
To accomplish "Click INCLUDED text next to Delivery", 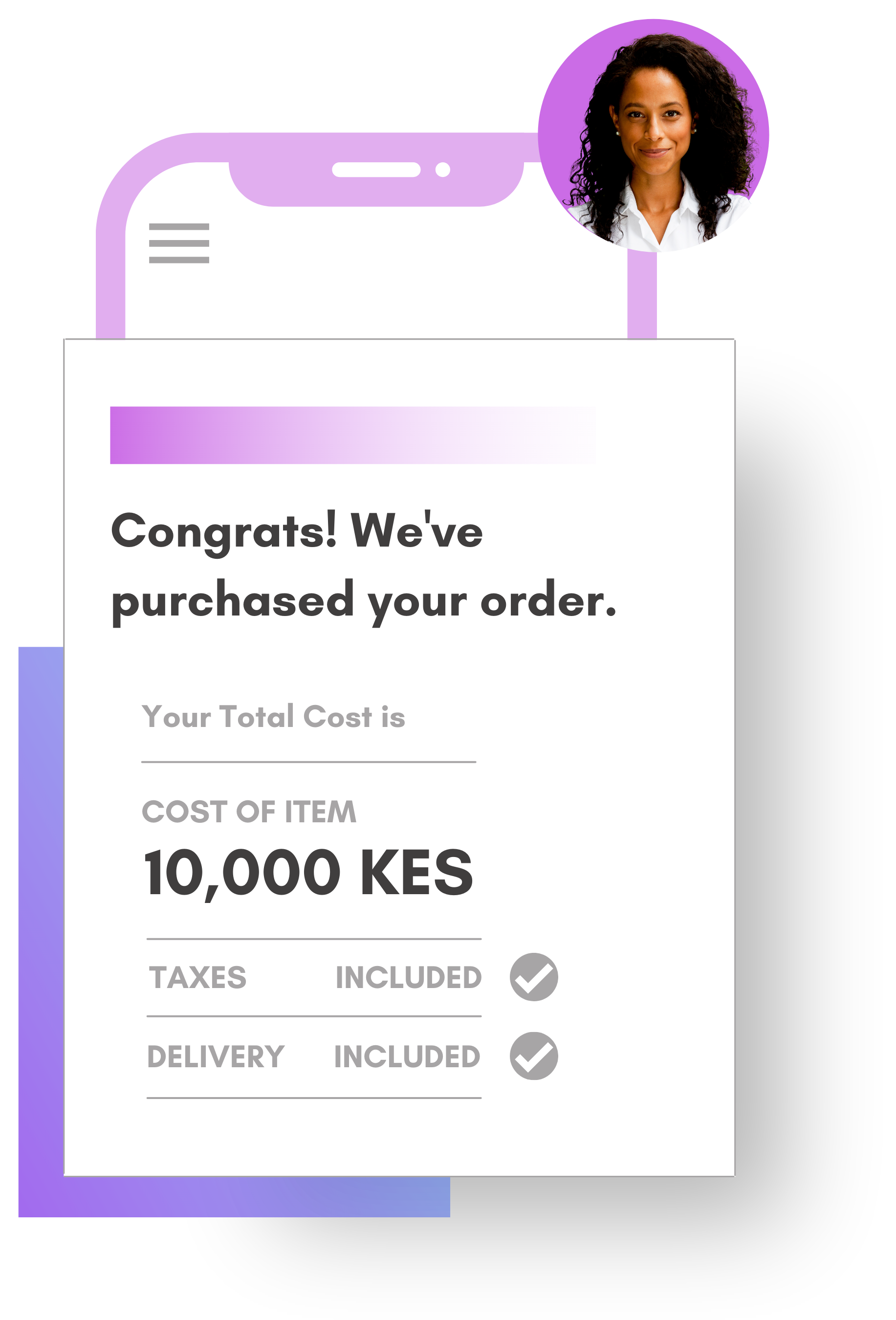I will click(407, 1056).
